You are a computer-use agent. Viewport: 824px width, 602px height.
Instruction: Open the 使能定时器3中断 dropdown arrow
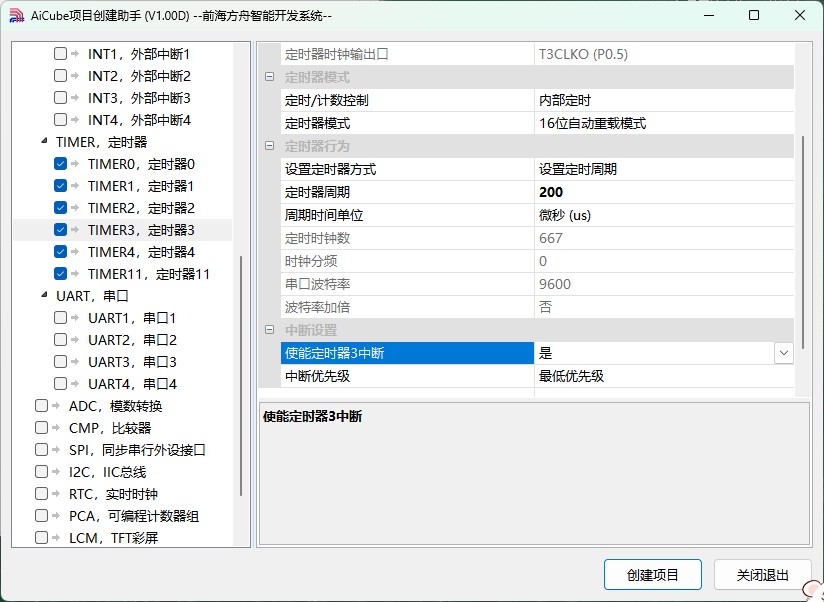click(784, 353)
